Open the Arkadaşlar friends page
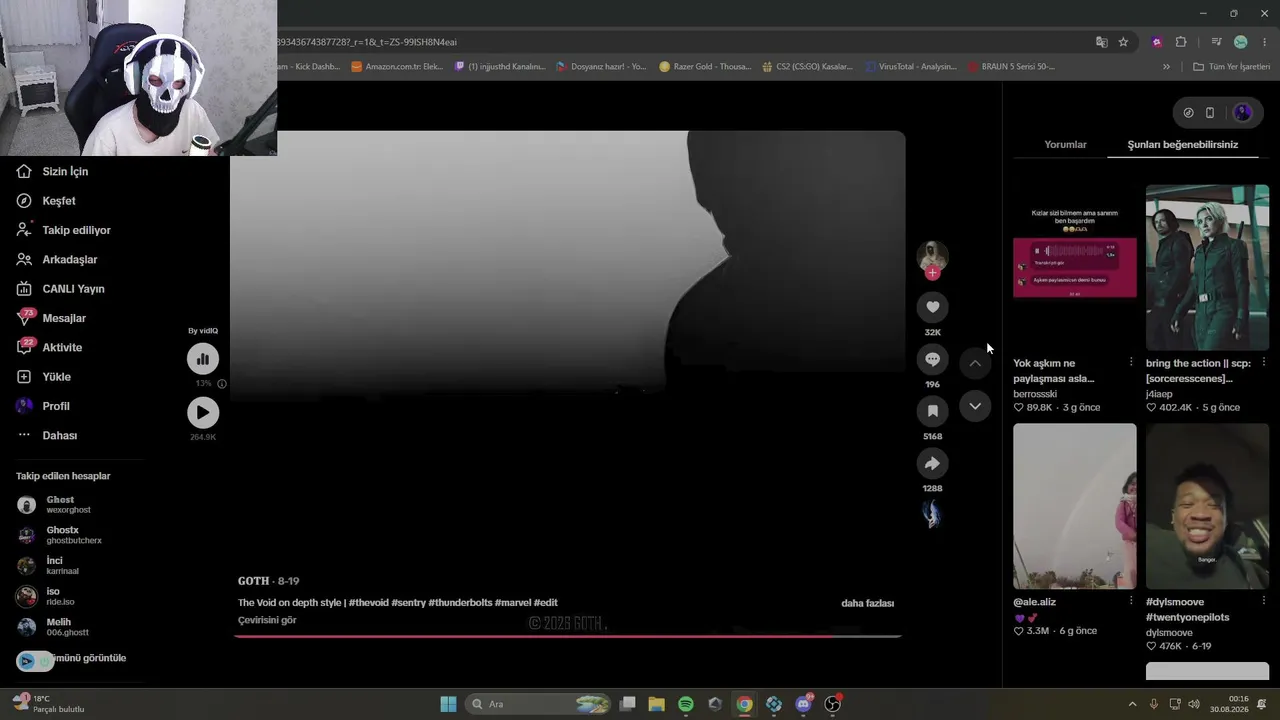This screenshot has width=1280, height=720. [x=56, y=259]
